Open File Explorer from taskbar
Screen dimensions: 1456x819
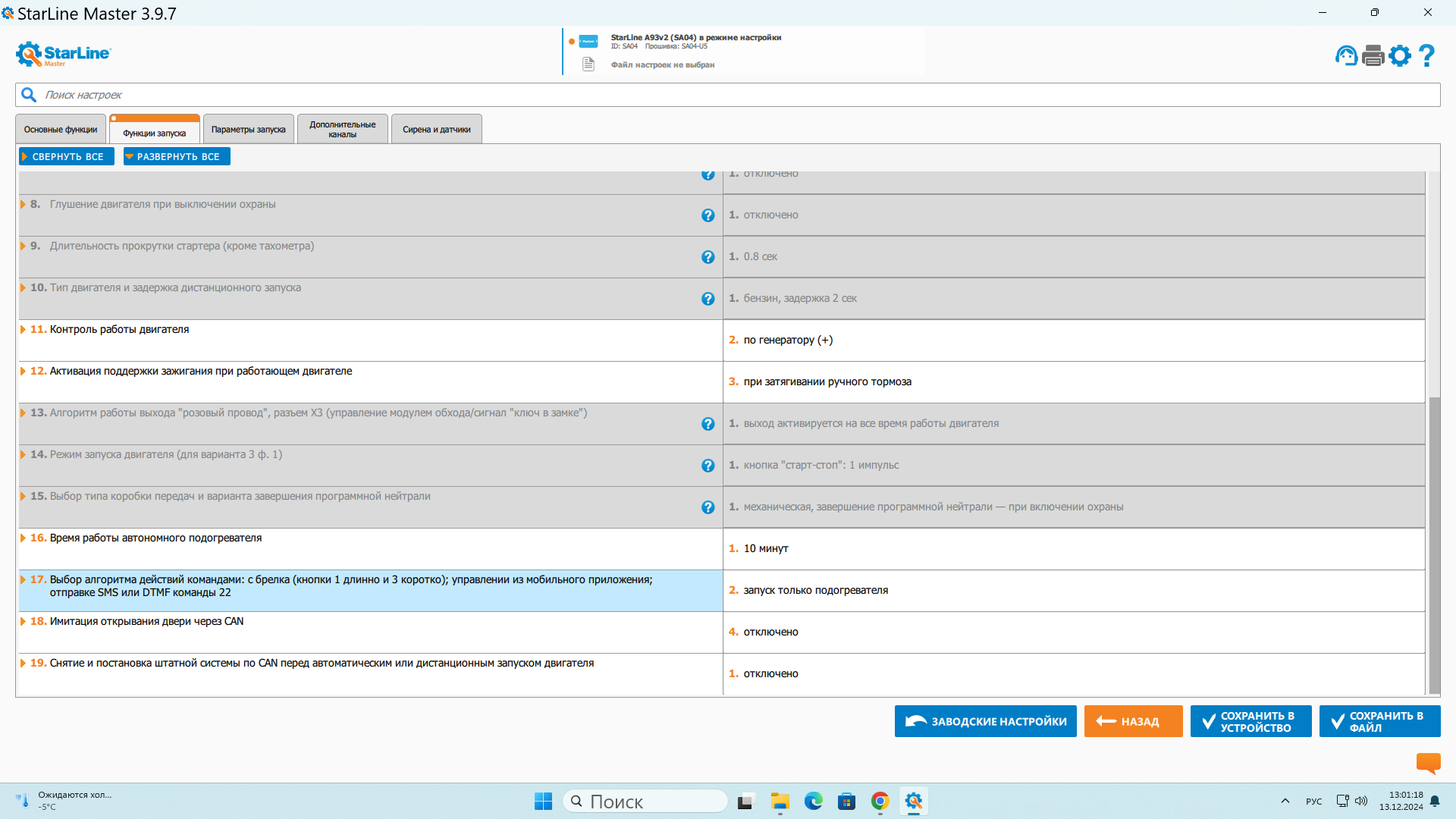point(780,801)
